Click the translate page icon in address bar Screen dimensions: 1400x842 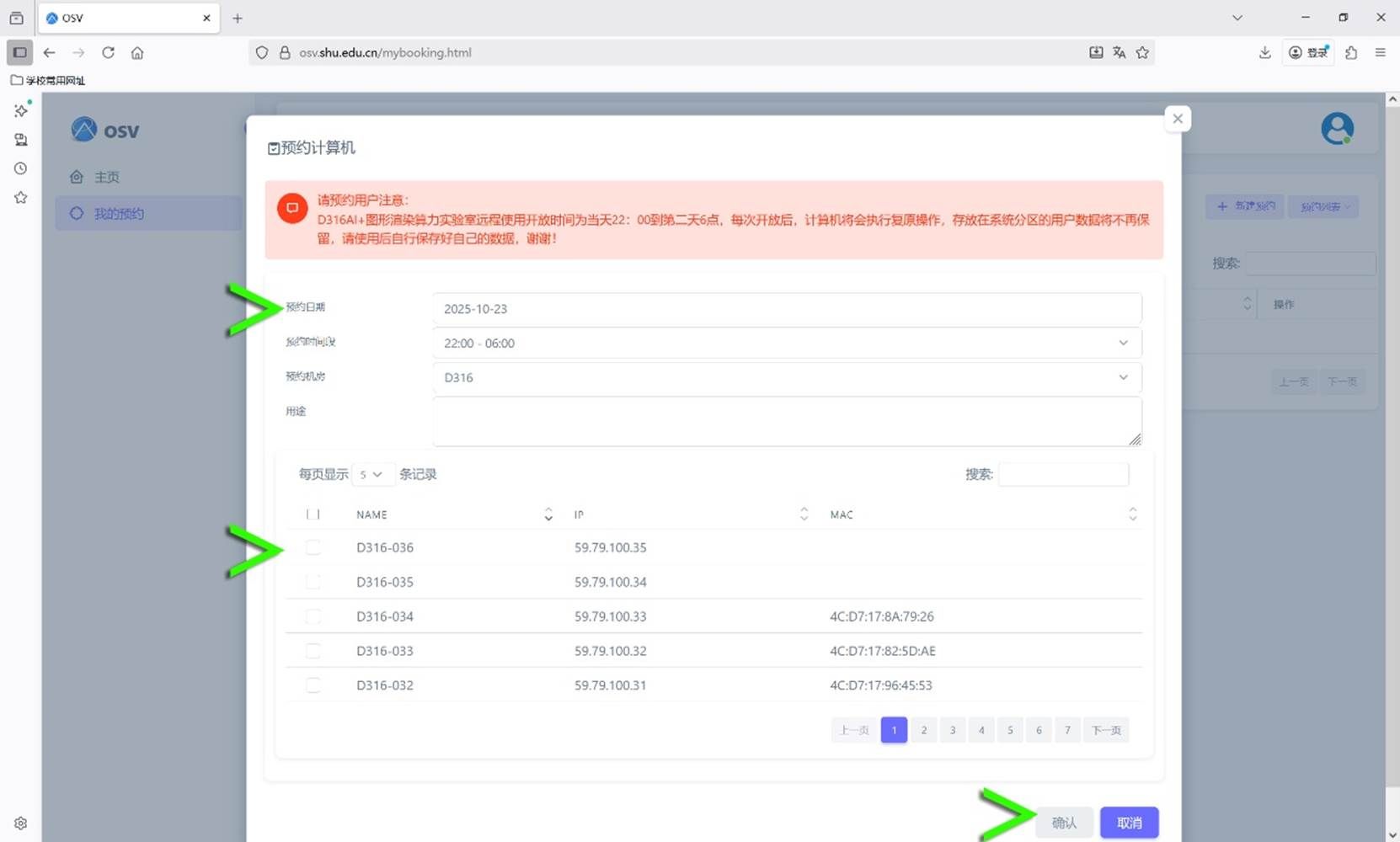point(1119,52)
